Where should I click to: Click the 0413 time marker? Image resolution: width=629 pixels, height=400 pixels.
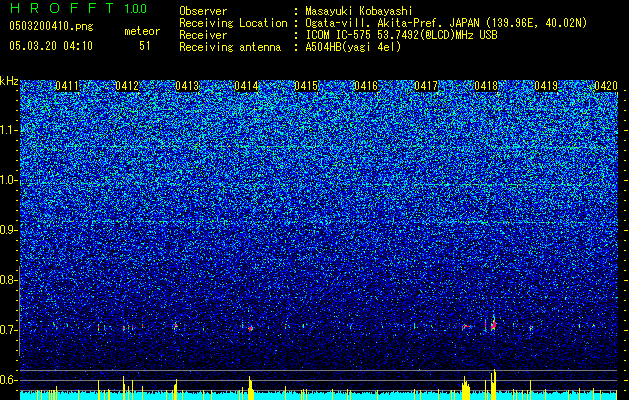187,86
